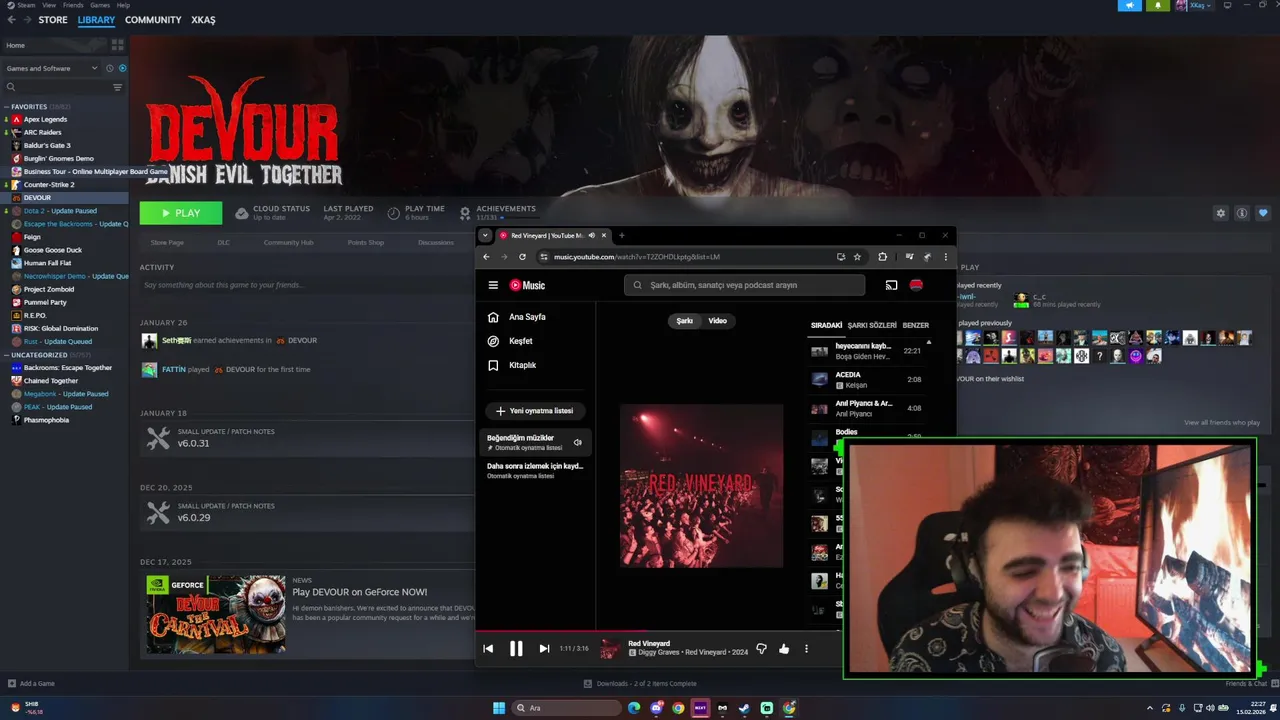Toggle DEVOUR favorite heart icon
This screenshot has width=1280, height=720.
1263,213
